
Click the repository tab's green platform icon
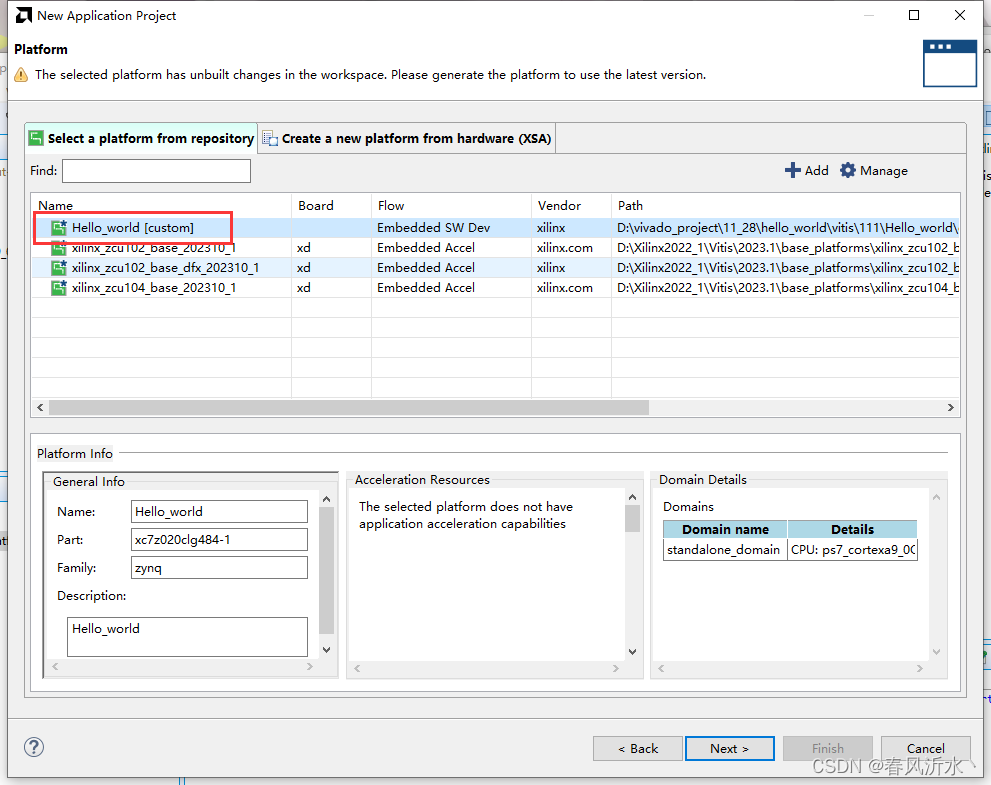point(37,138)
